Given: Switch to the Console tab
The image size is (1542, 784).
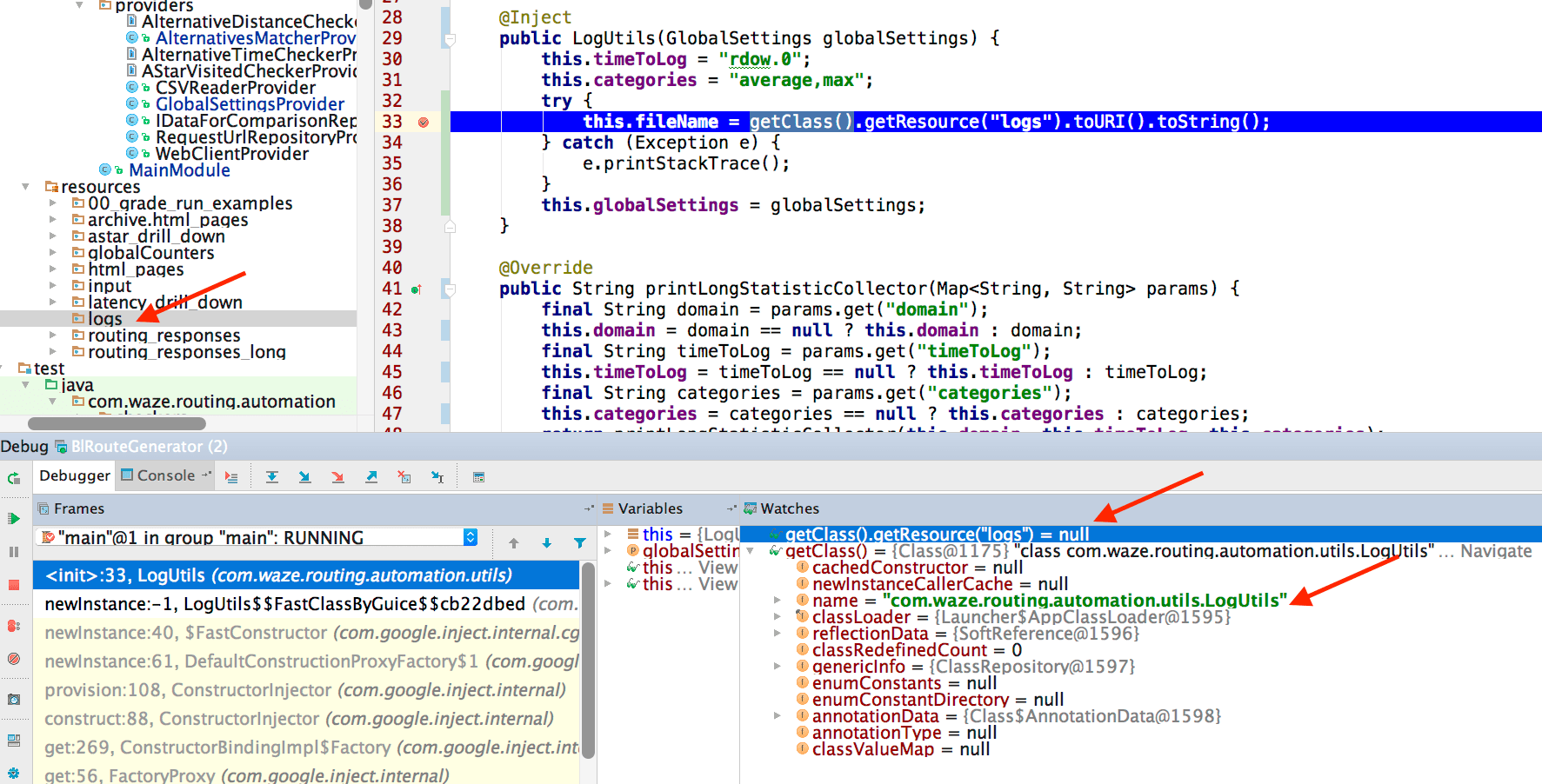Looking at the screenshot, I should coord(165,475).
